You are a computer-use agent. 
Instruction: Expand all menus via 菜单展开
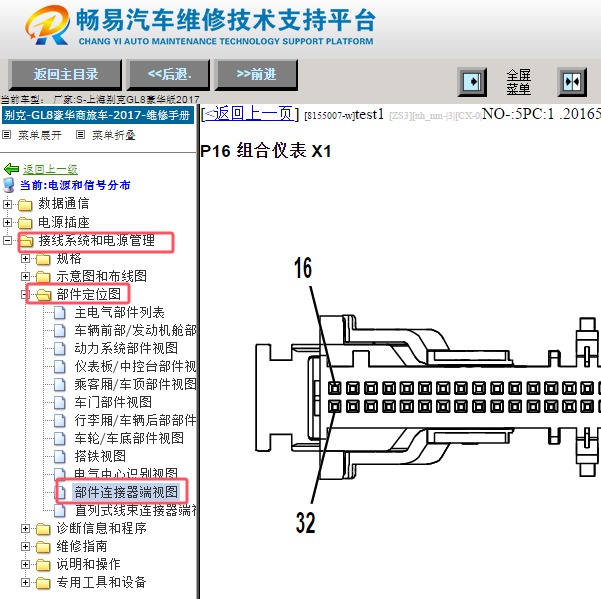pos(40,135)
